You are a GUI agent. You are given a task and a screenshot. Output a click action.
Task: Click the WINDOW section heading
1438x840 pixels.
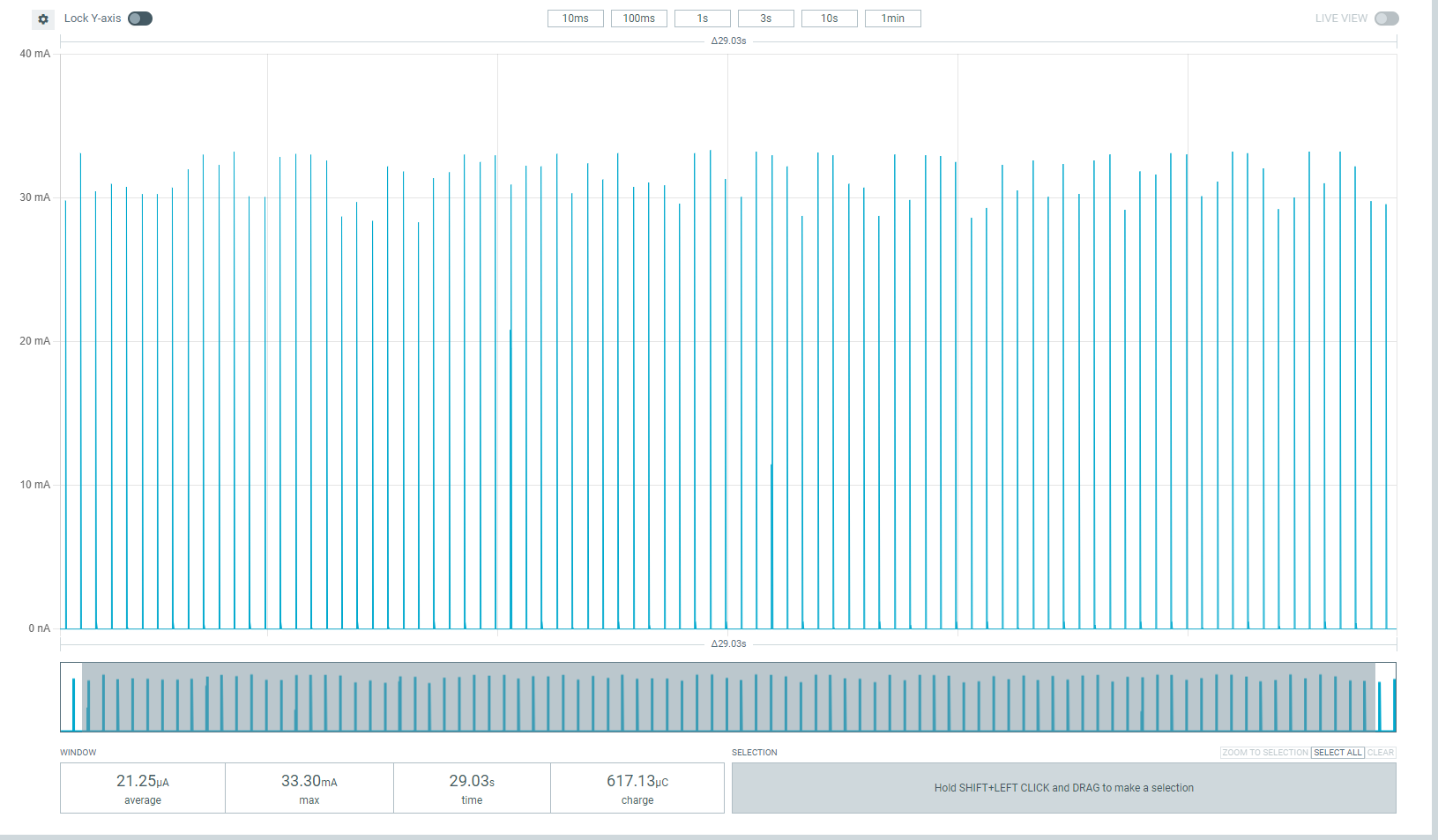78,753
